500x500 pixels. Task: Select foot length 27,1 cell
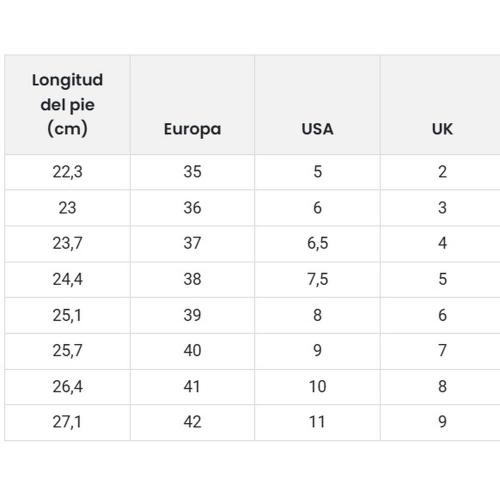pyautogui.click(x=67, y=422)
